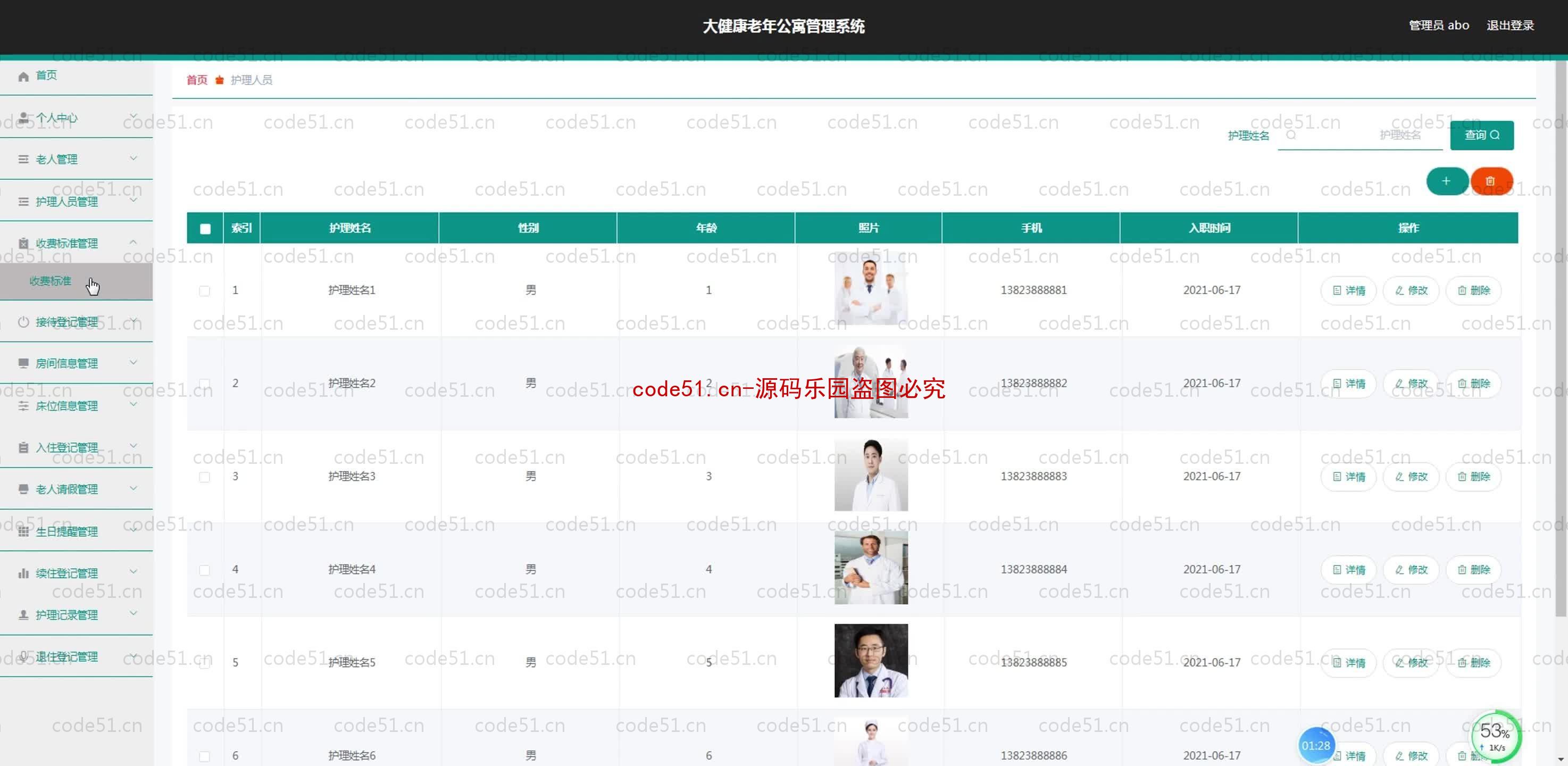The width and height of the screenshot is (1568, 766).
Task: Expand the 接待登记管理 chevron
Action: point(134,320)
